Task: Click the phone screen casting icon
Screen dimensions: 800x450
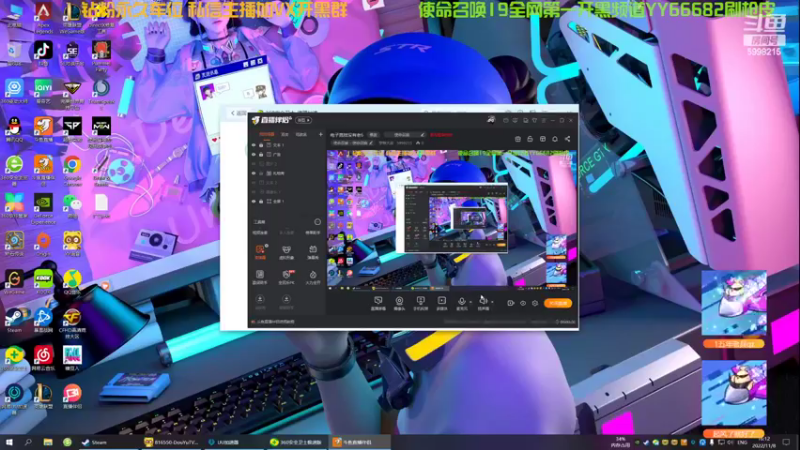Action: (420, 301)
